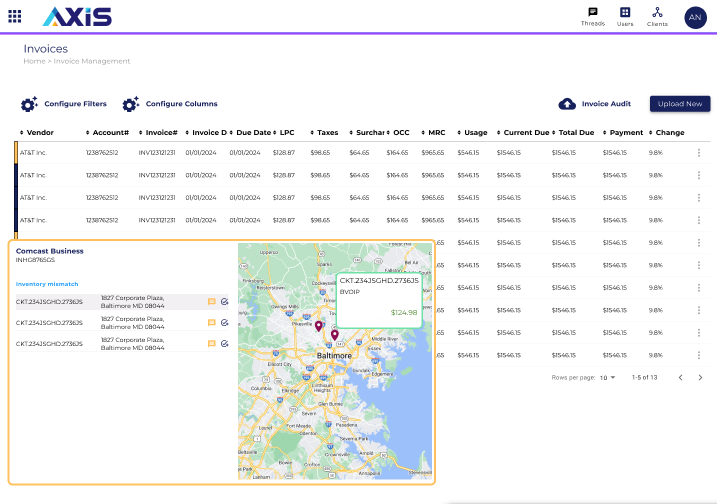Click the Configure Columns gear icon
This screenshot has width=717, height=504.
131,104
